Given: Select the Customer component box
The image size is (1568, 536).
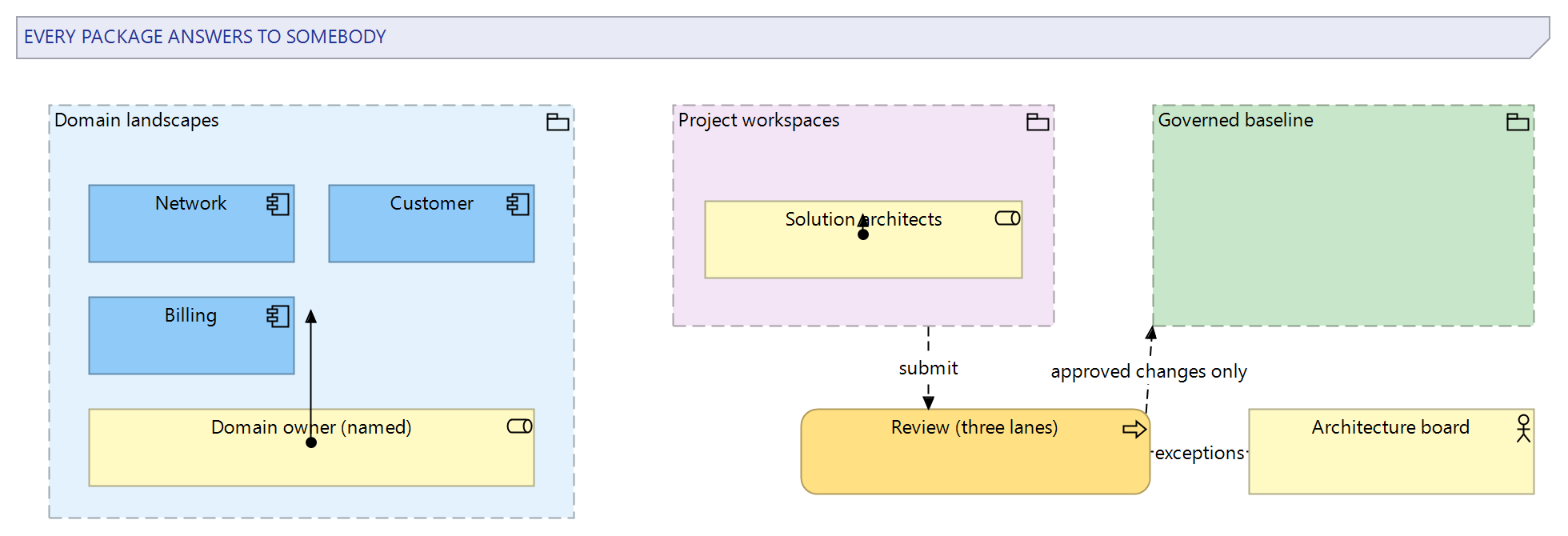Looking at the screenshot, I should 431,224.
